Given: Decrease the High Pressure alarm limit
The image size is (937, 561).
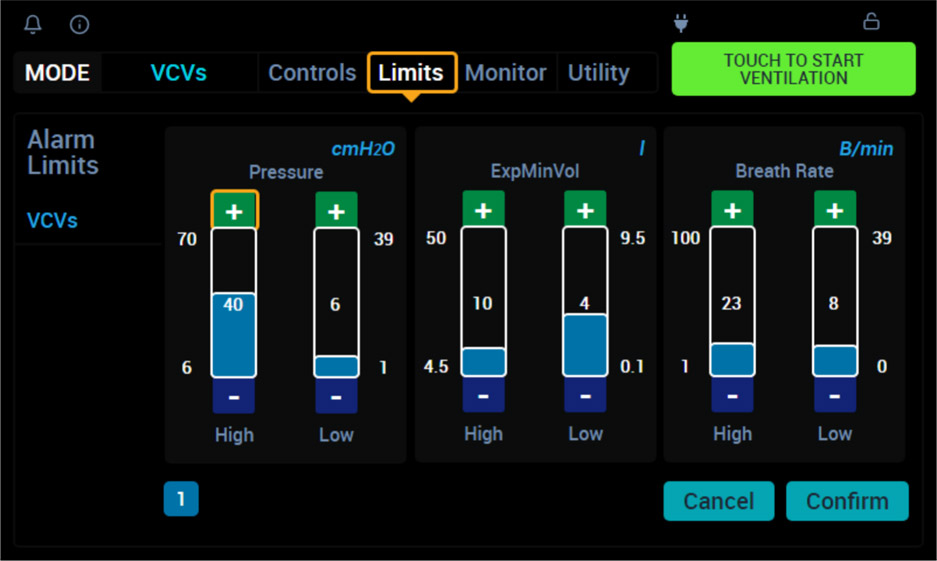Looking at the screenshot, I should click(x=234, y=396).
